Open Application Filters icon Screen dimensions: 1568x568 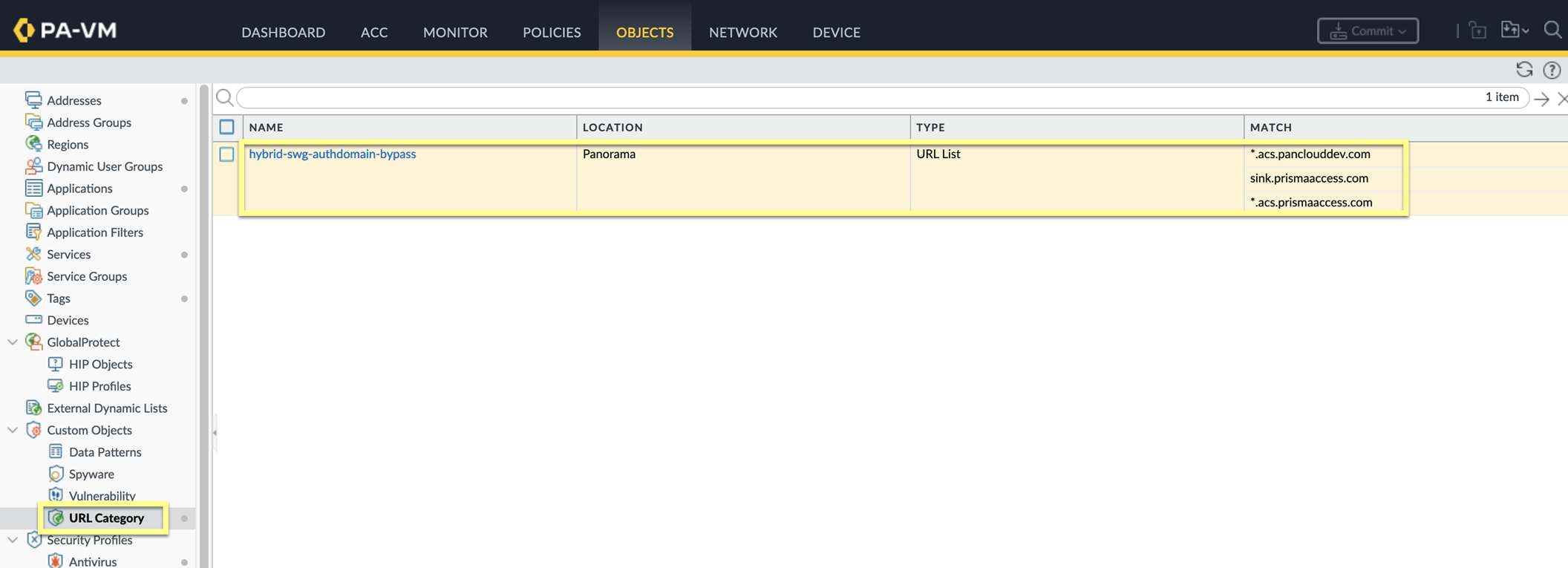33,232
